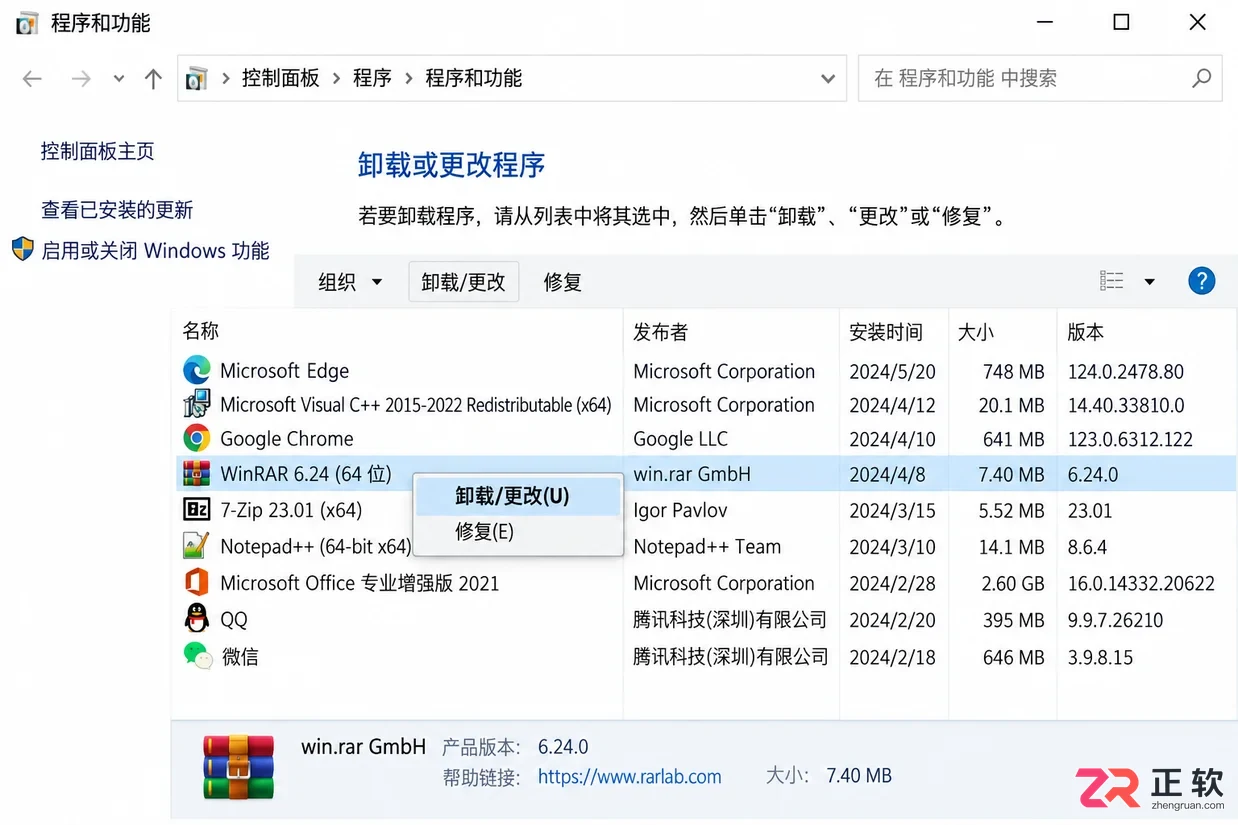Click the Microsoft Office program icon

(197, 582)
